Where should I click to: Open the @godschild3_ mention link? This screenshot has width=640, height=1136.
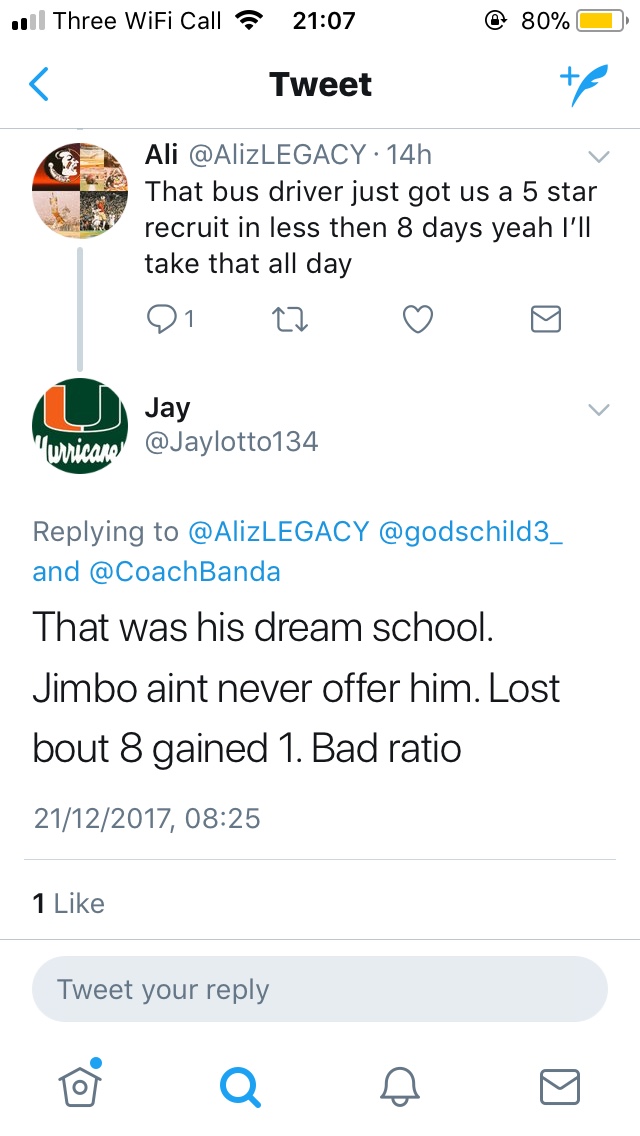(x=471, y=532)
